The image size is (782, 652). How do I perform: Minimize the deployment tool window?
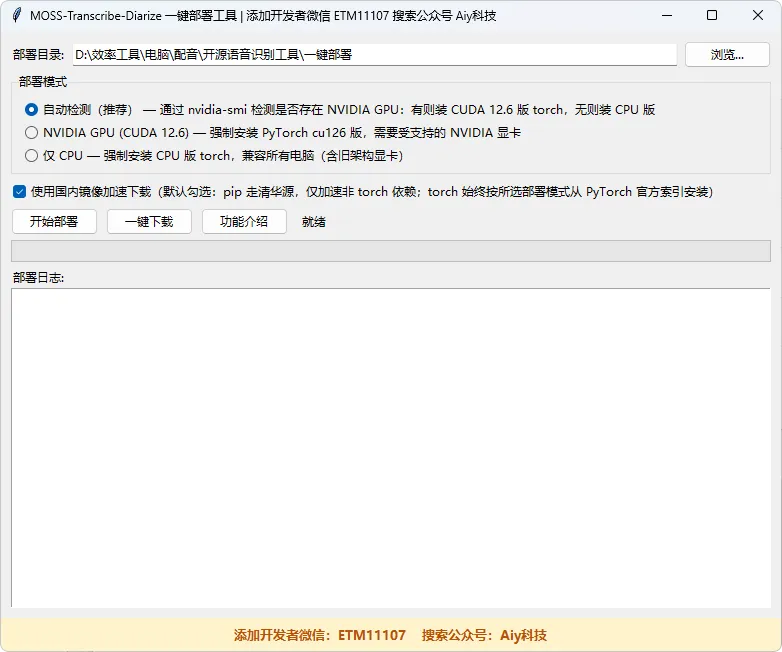pyautogui.click(x=667, y=15)
